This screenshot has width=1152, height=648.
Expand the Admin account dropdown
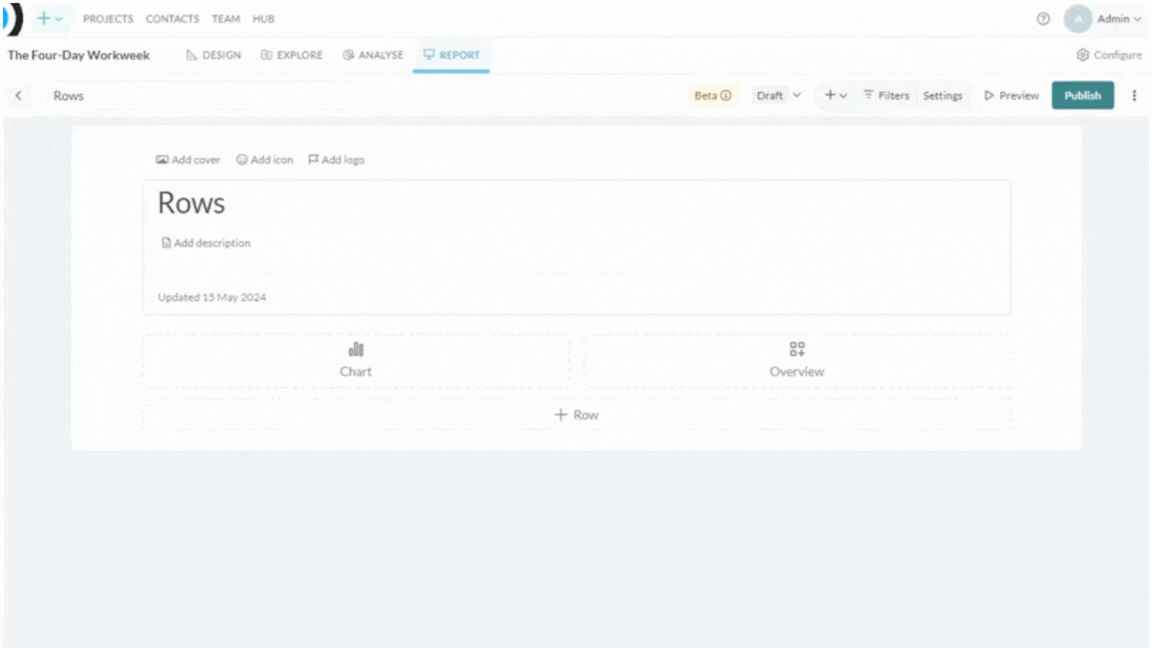tap(1119, 19)
